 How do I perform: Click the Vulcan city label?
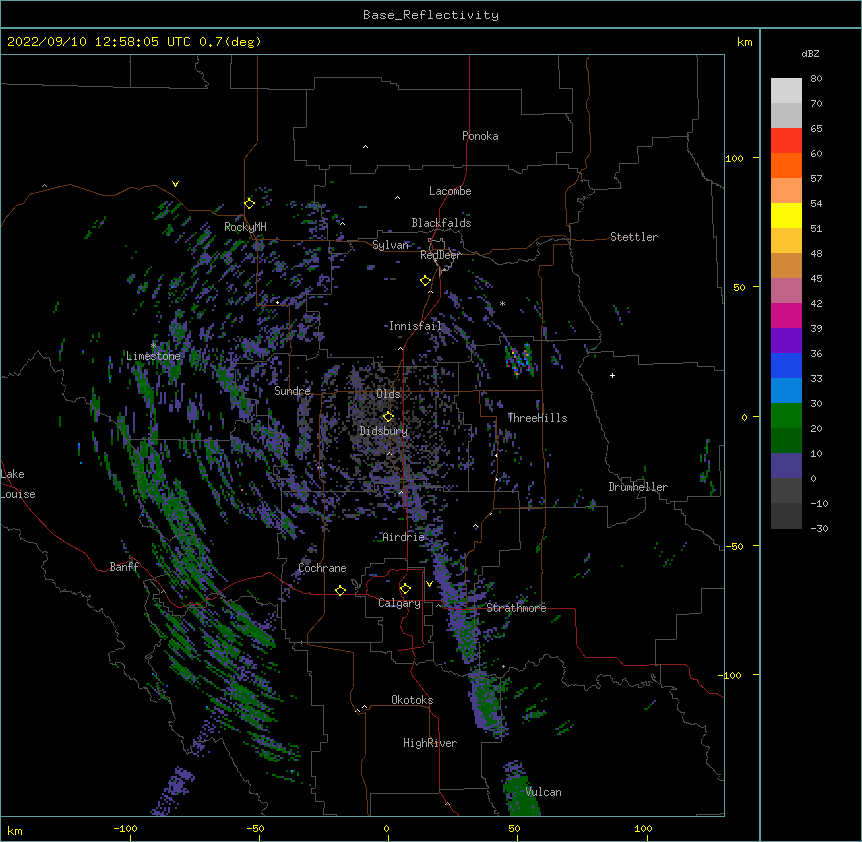coord(544,792)
